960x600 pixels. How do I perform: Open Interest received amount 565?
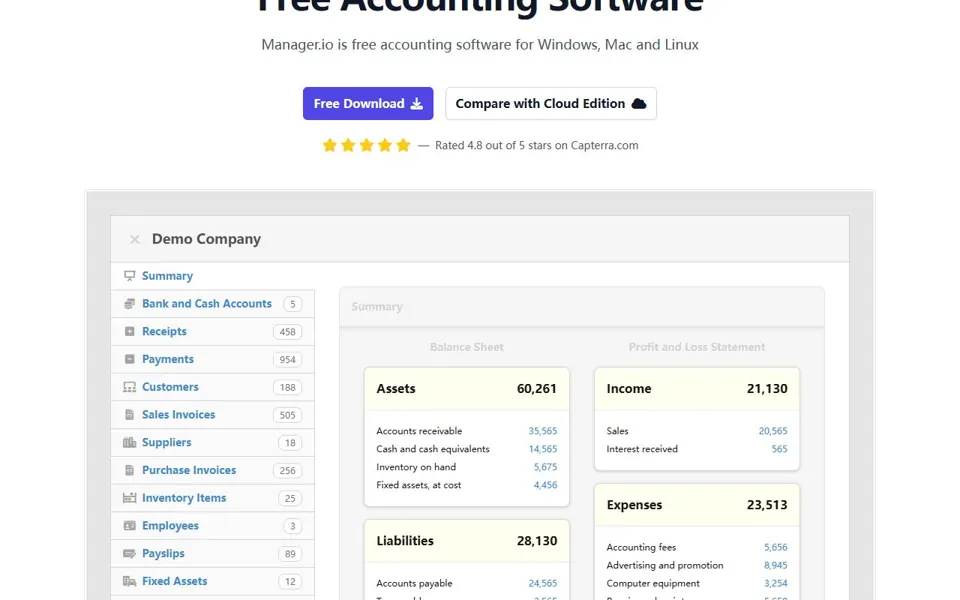[x=779, y=449]
